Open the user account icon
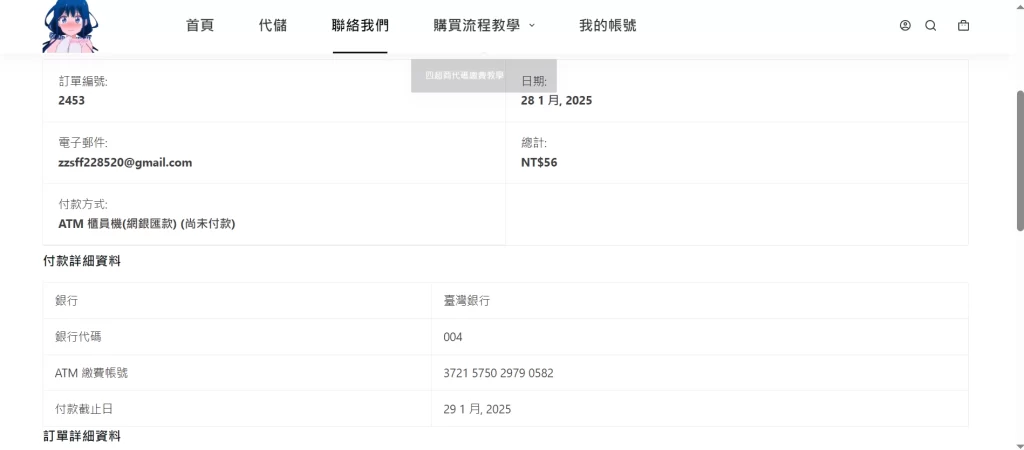The width and height of the screenshot is (1024, 450). point(905,26)
